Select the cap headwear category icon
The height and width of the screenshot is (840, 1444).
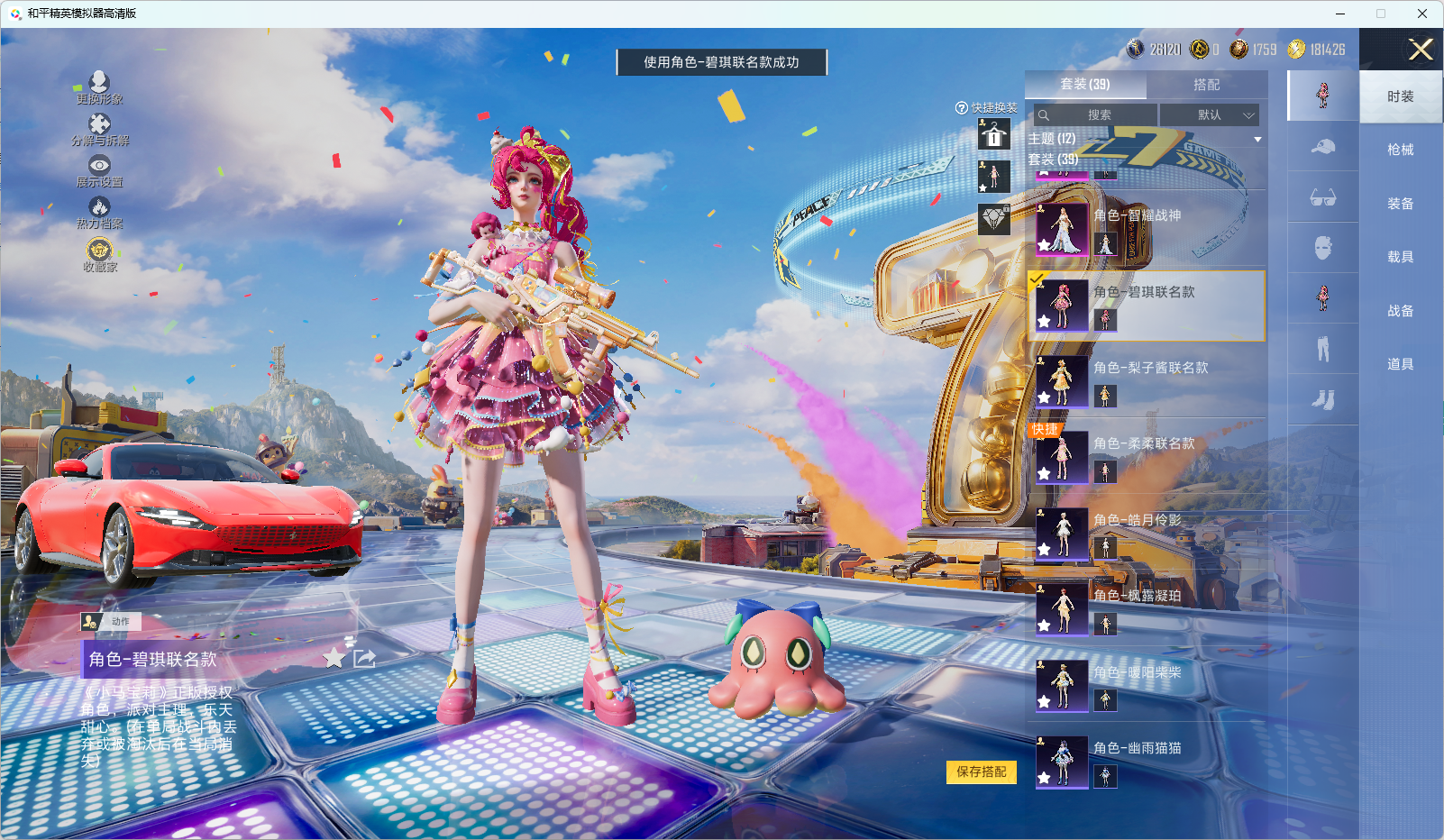(1323, 146)
